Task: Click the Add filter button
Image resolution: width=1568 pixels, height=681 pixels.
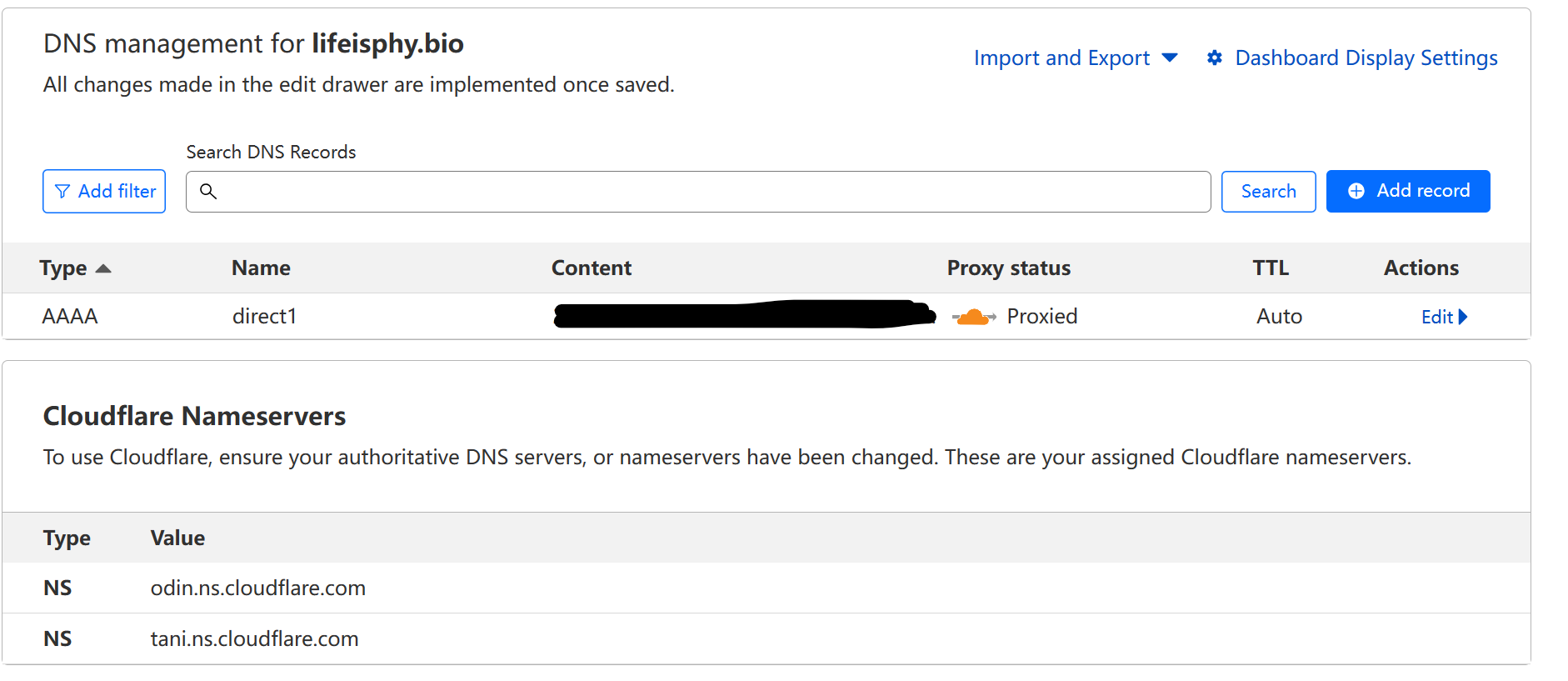Action: pyautogui.click(x=104, y=192)
